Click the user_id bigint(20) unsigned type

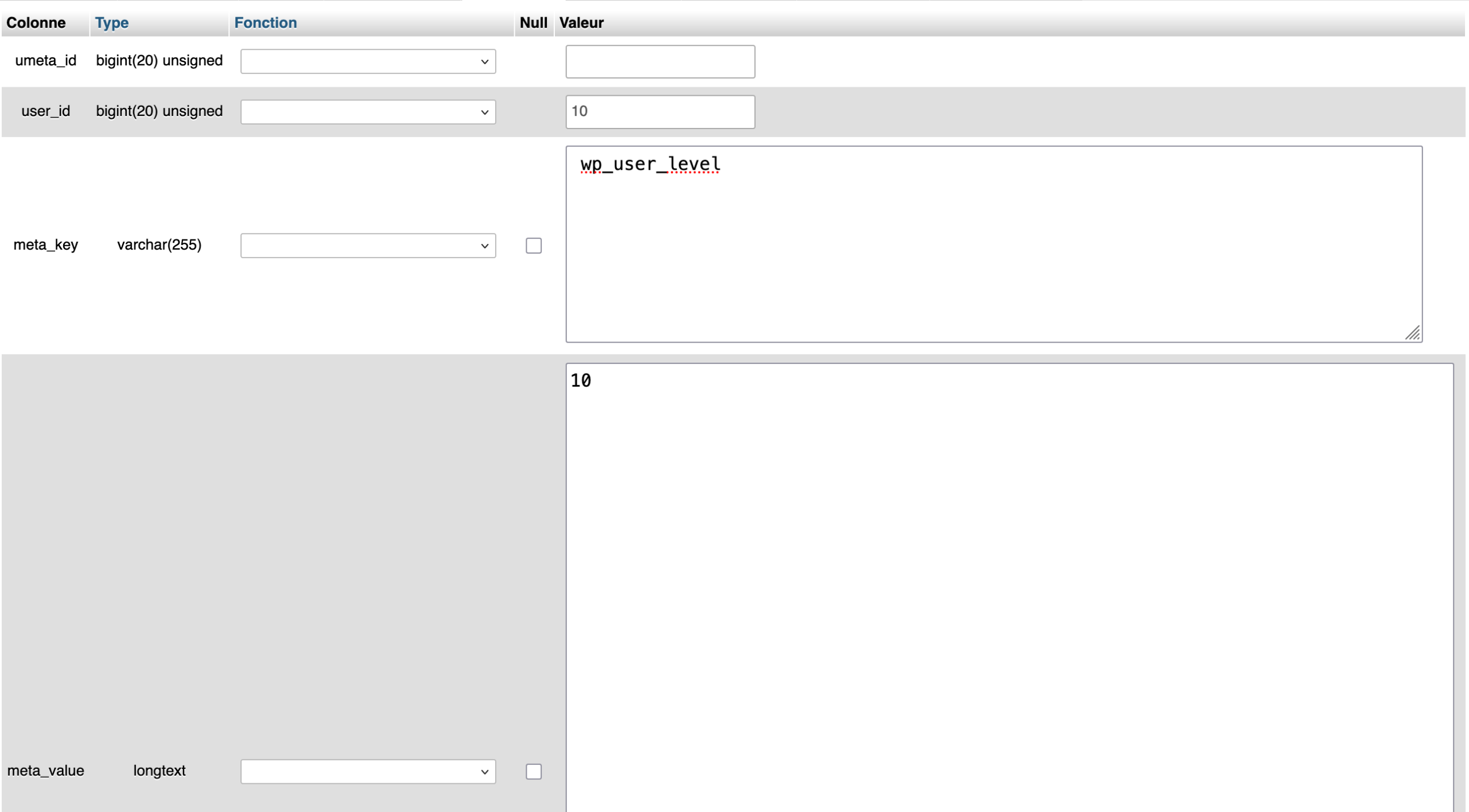160,111
